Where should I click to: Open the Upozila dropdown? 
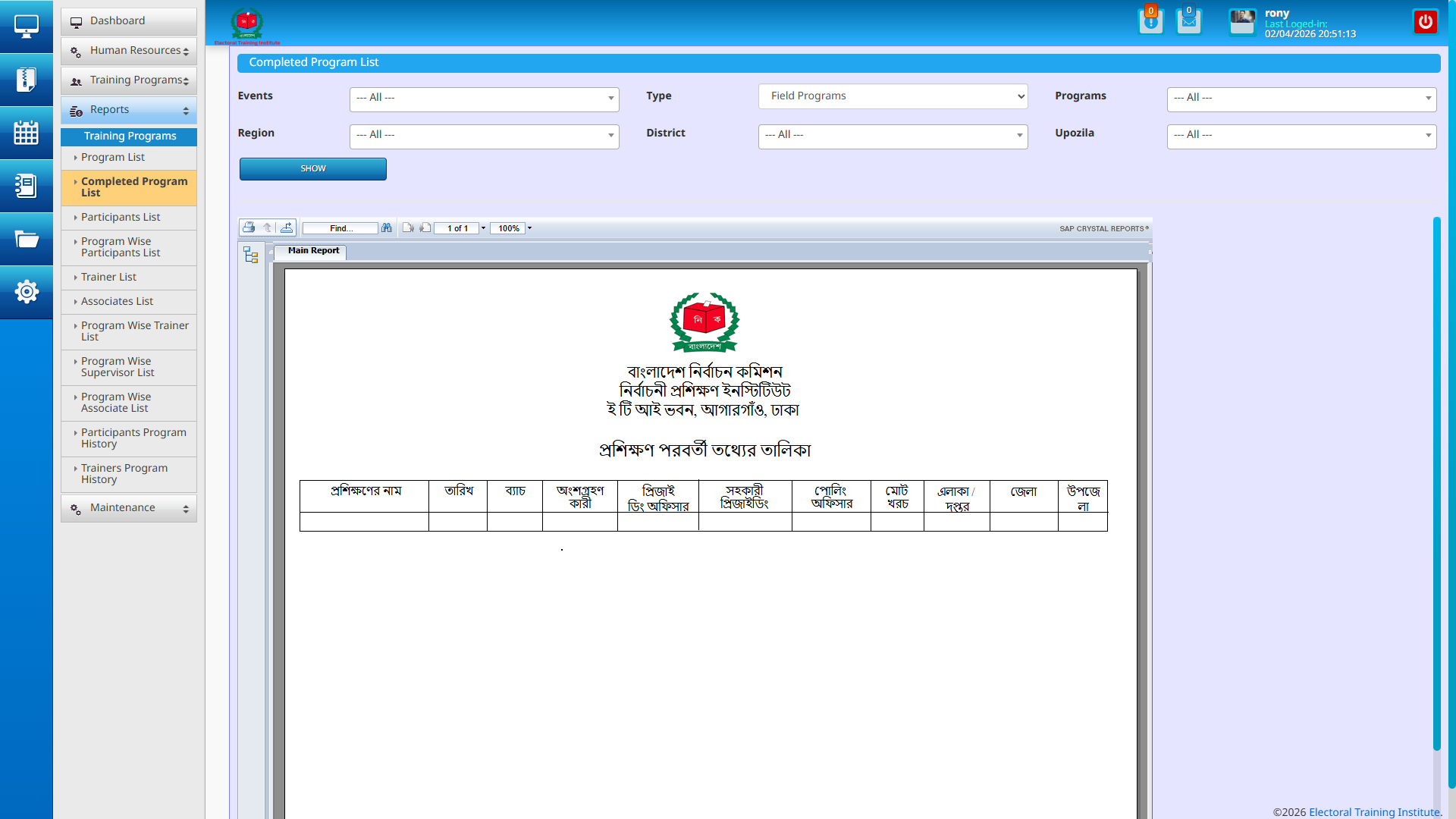pyautogui.click(x=1301, y=136)
